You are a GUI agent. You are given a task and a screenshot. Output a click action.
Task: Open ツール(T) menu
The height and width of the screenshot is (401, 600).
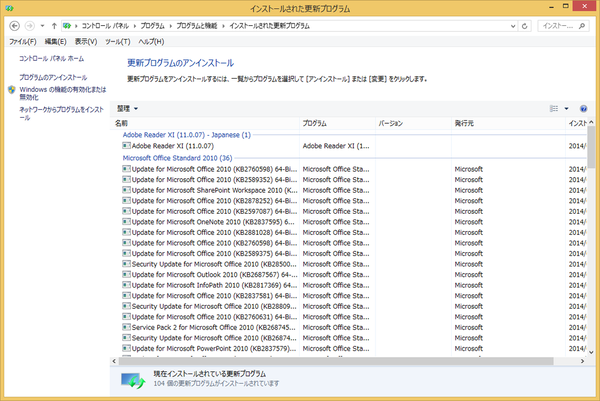pos(117,42)
